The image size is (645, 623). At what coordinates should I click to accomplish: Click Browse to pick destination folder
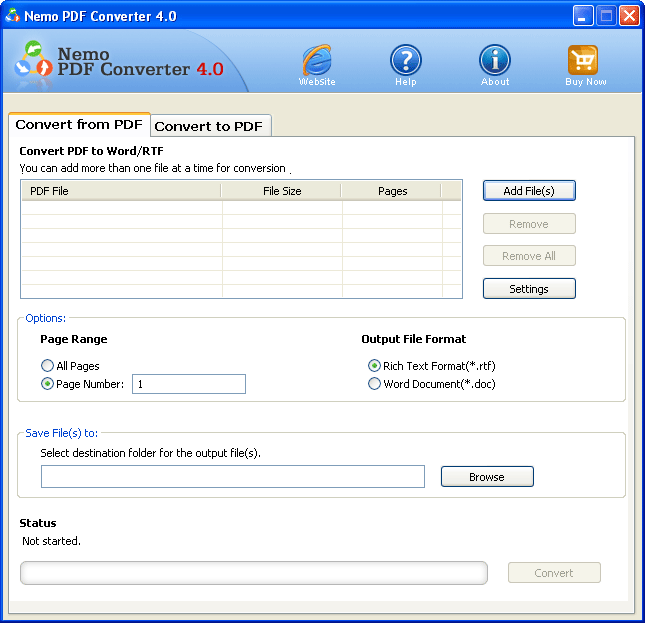coord(487,477)
